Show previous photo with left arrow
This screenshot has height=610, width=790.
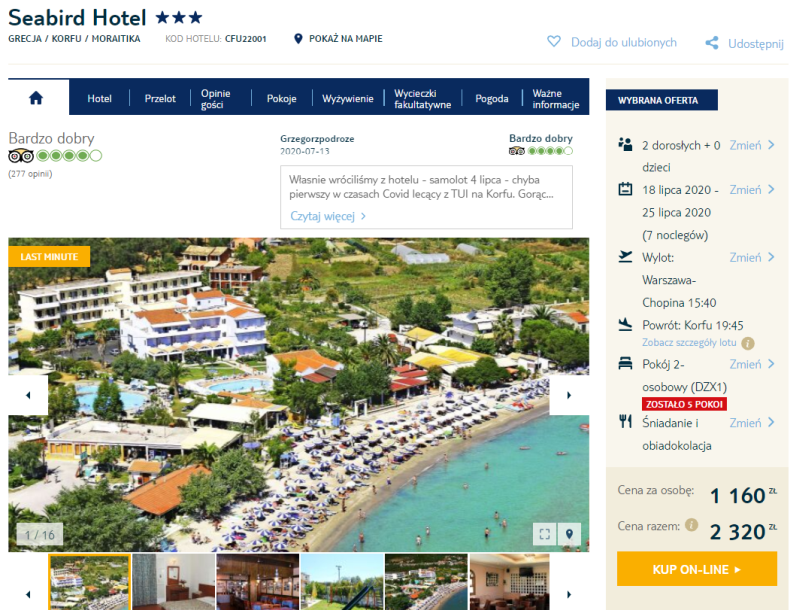click(28, 395)
